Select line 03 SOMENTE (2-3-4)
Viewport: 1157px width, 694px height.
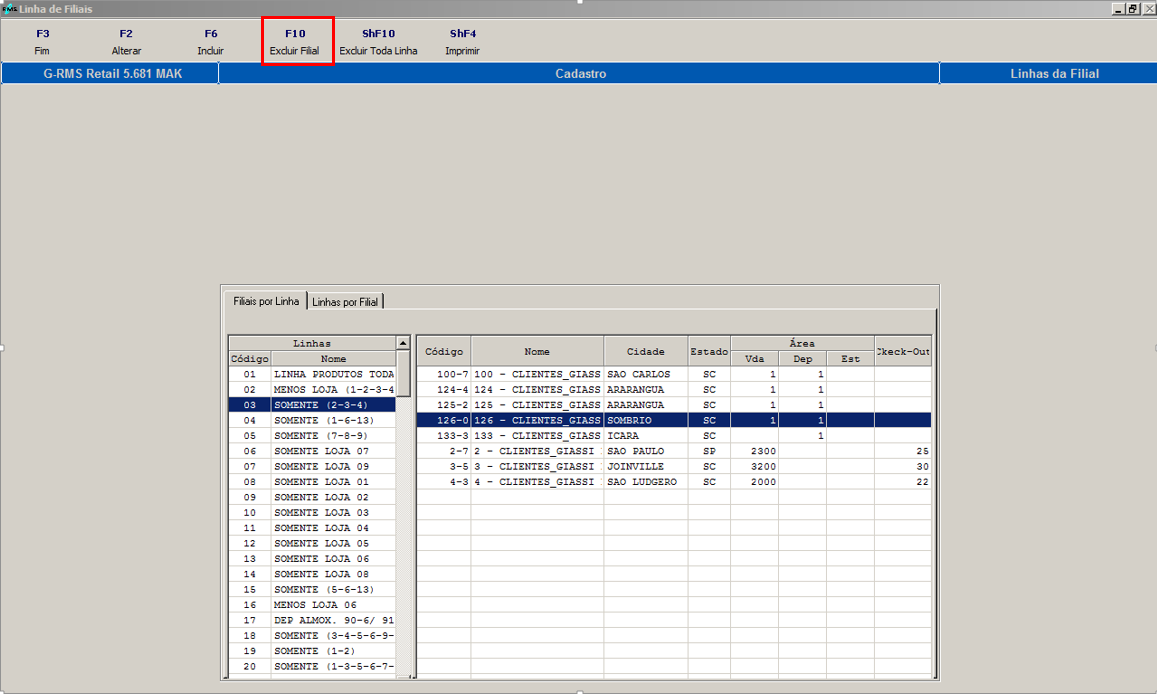tap(312, 405)
